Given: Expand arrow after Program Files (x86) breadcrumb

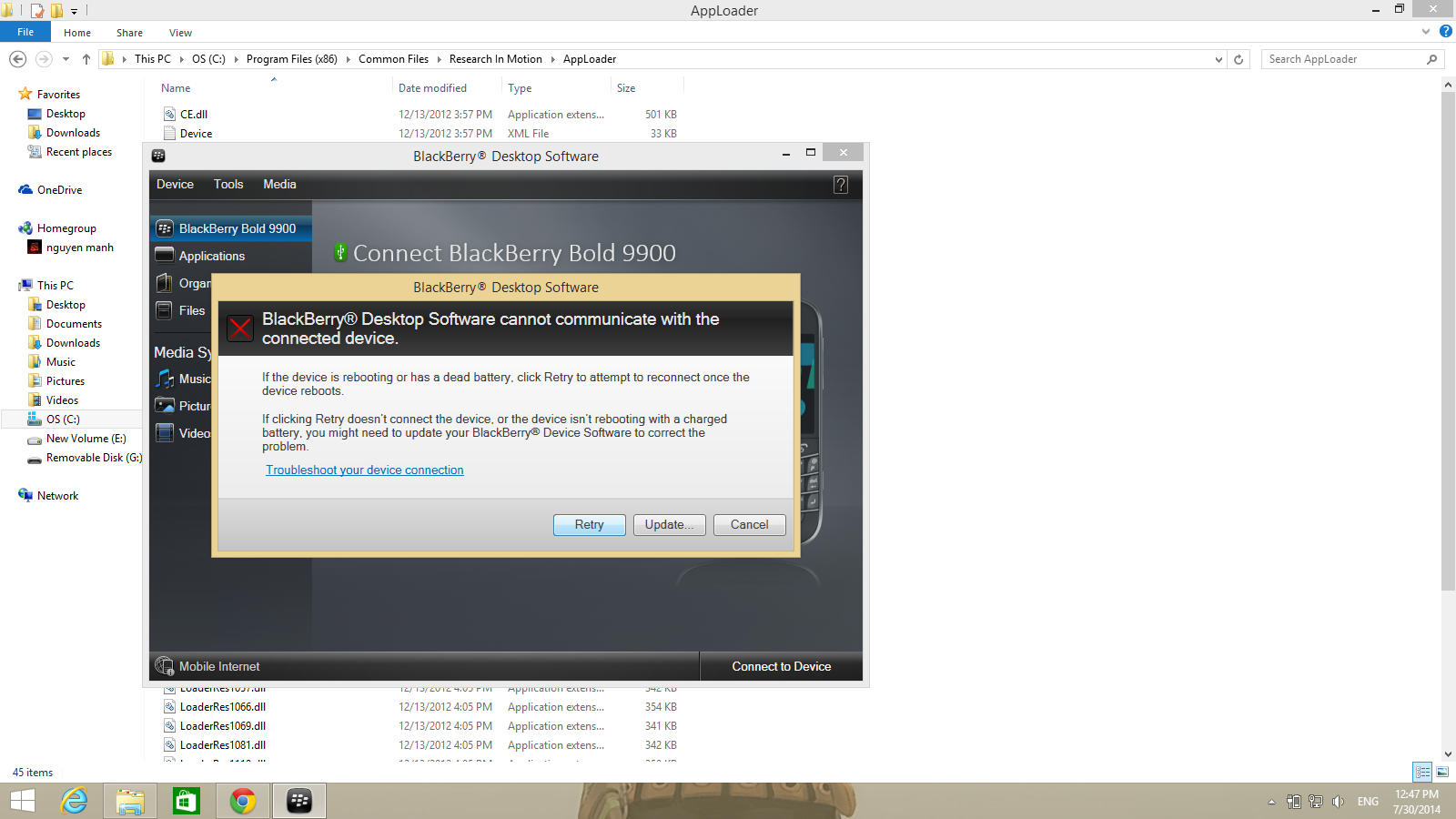Looking at the screenshot, I should click(348, 59).
